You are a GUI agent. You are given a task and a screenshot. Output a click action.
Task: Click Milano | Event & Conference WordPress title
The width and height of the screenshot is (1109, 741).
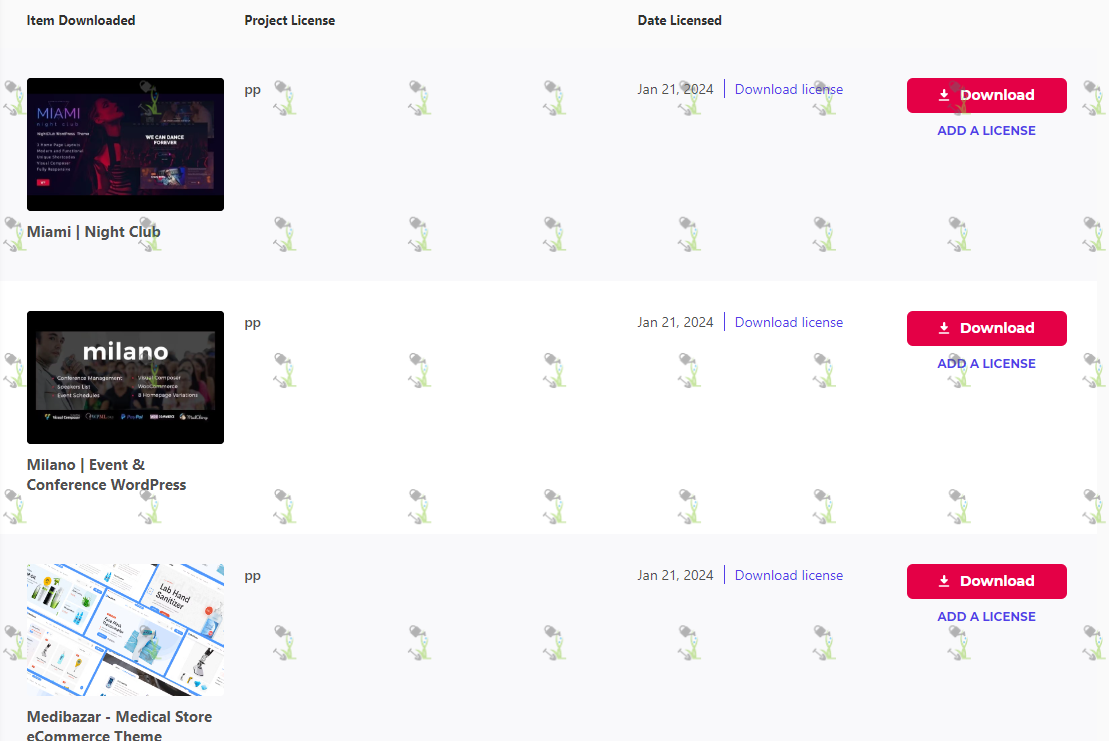click(x=107, y=474)
